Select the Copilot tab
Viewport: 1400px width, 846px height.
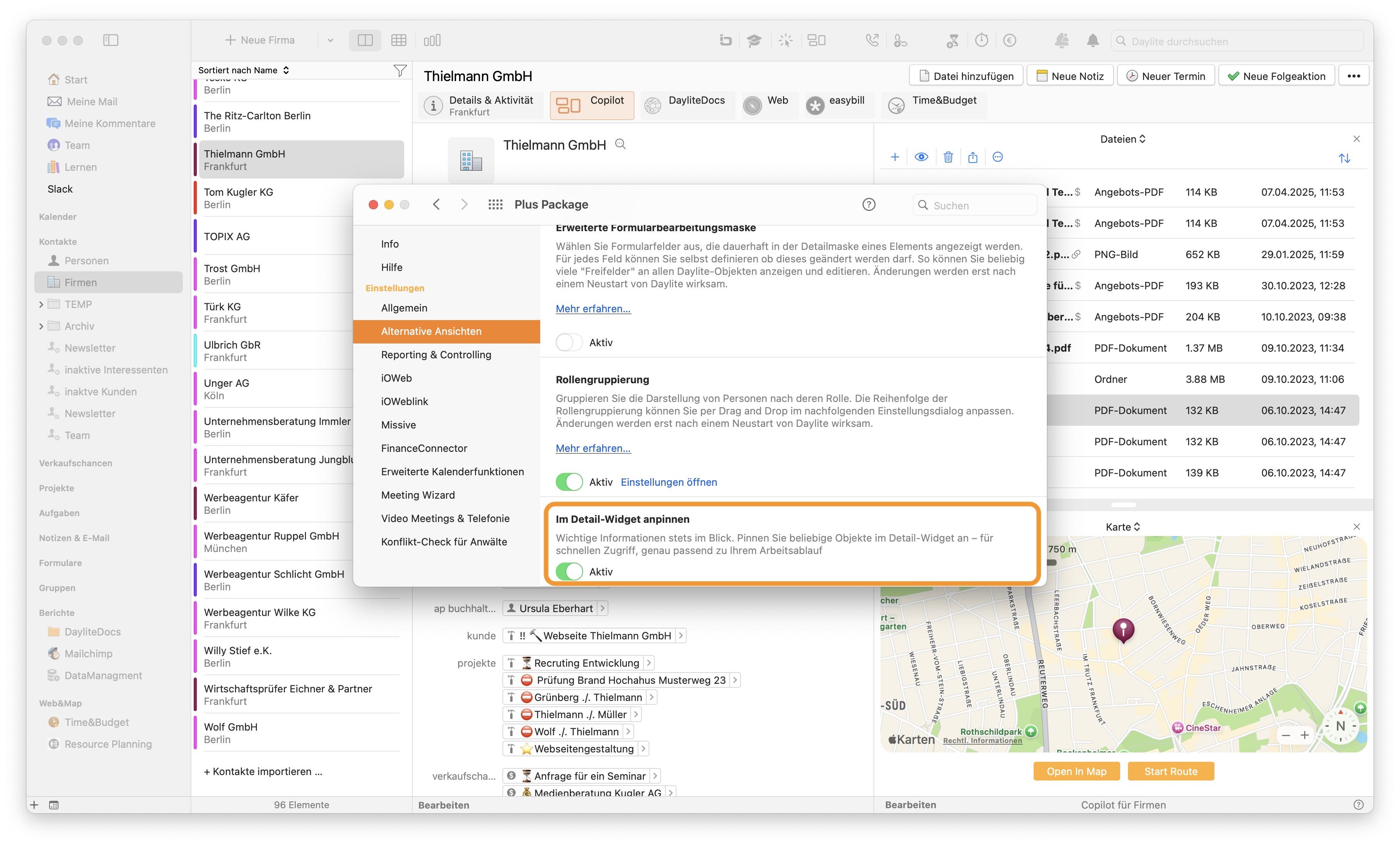tap(592, 105)
